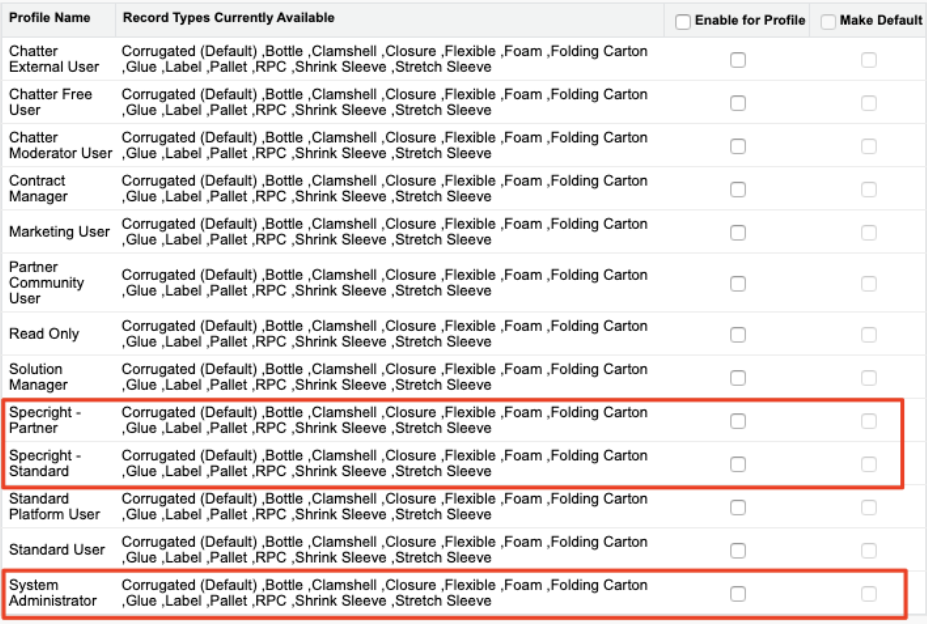927x624 pixels.
Task: Enable record type for Standard Platform User
Action: pyautogui.click(x=737, y=507)
